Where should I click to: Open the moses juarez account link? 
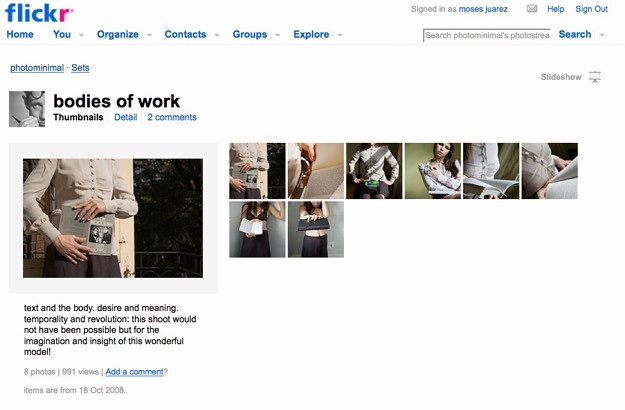click(x=483, y=9)
